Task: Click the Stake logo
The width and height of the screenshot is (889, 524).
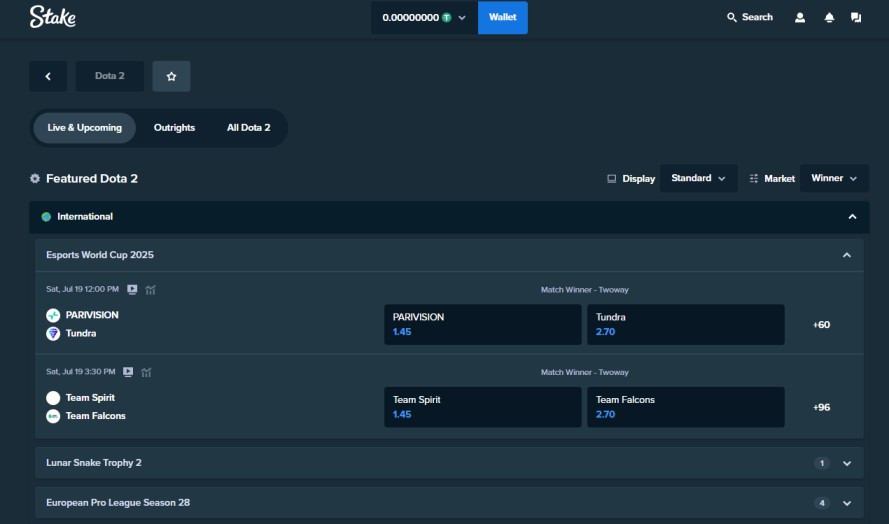Action: (53, 17)
